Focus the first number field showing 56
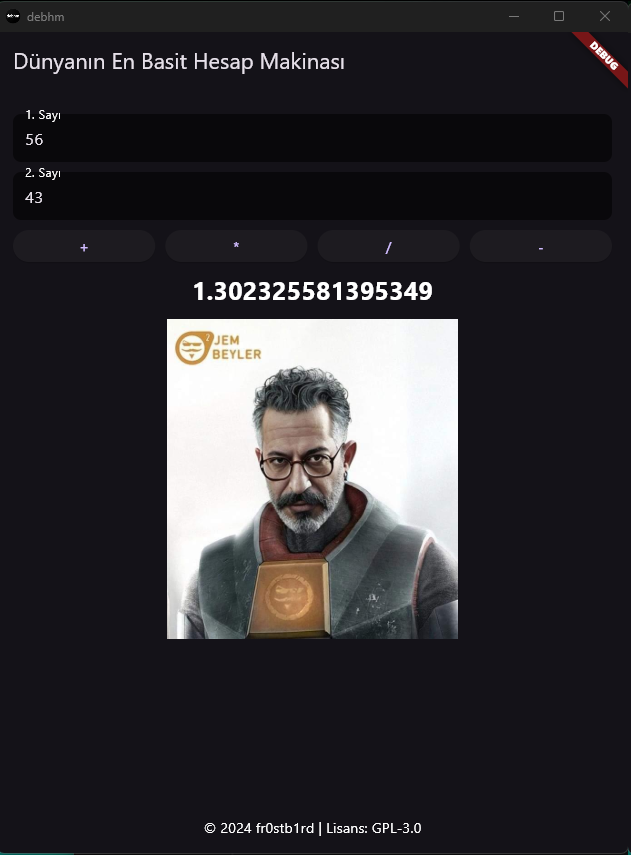This screenshot has width=631, height=855. [313, 138]
